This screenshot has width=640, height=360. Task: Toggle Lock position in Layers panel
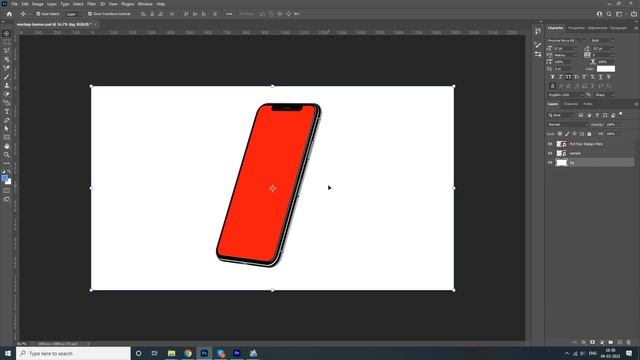tap(575, 134)
